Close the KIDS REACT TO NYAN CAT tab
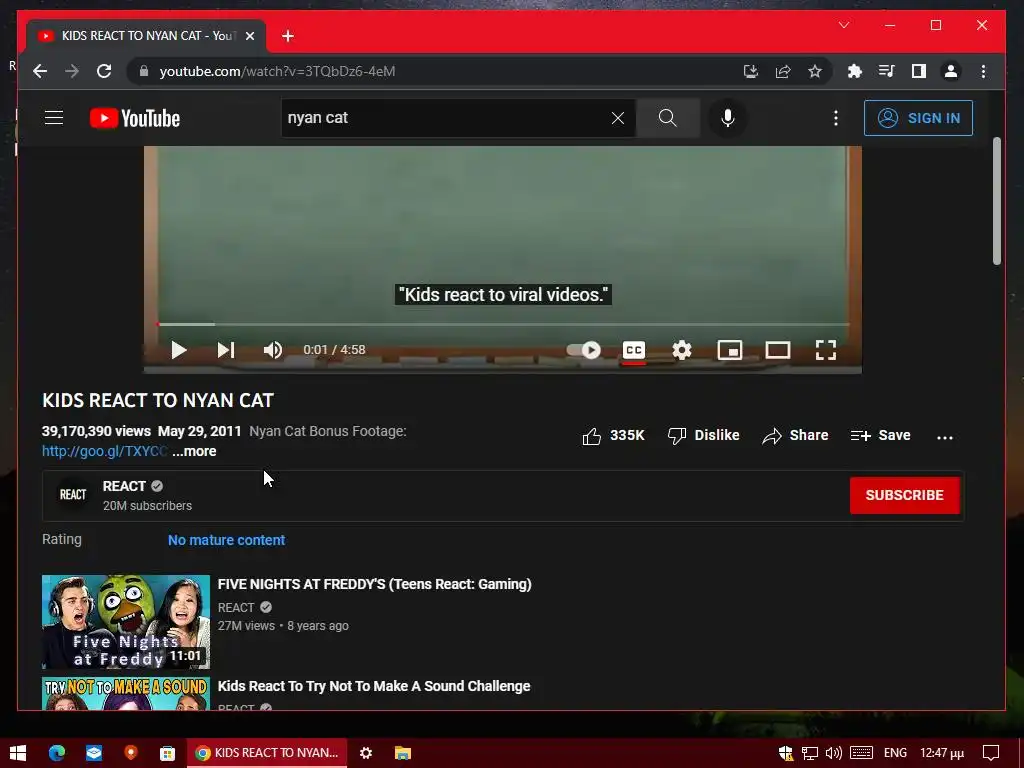Image resolution: width=1024 pixels, height=768 pixels. 249,36
